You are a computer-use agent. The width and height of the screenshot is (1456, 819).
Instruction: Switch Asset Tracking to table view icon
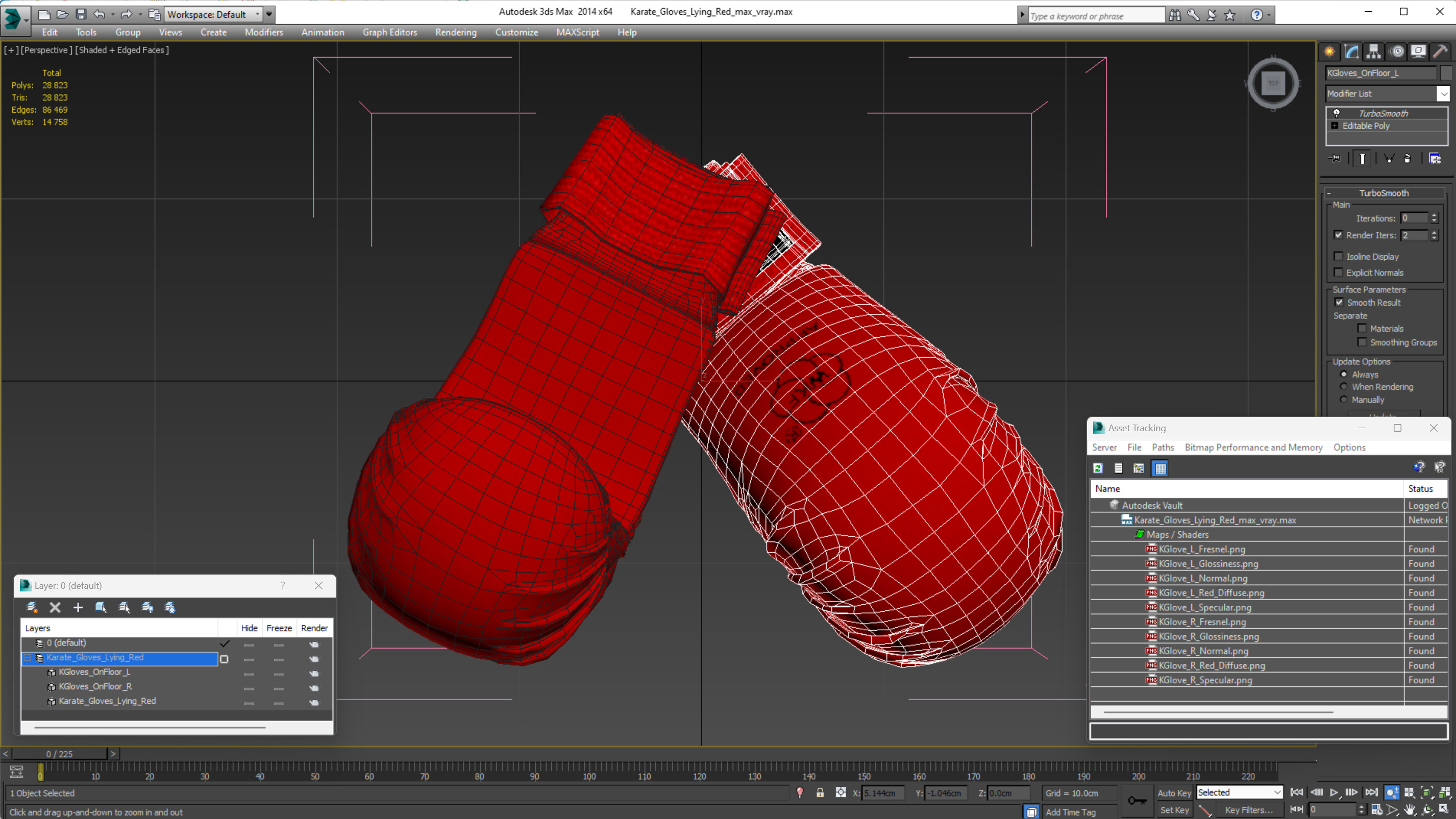point(1160,468)
